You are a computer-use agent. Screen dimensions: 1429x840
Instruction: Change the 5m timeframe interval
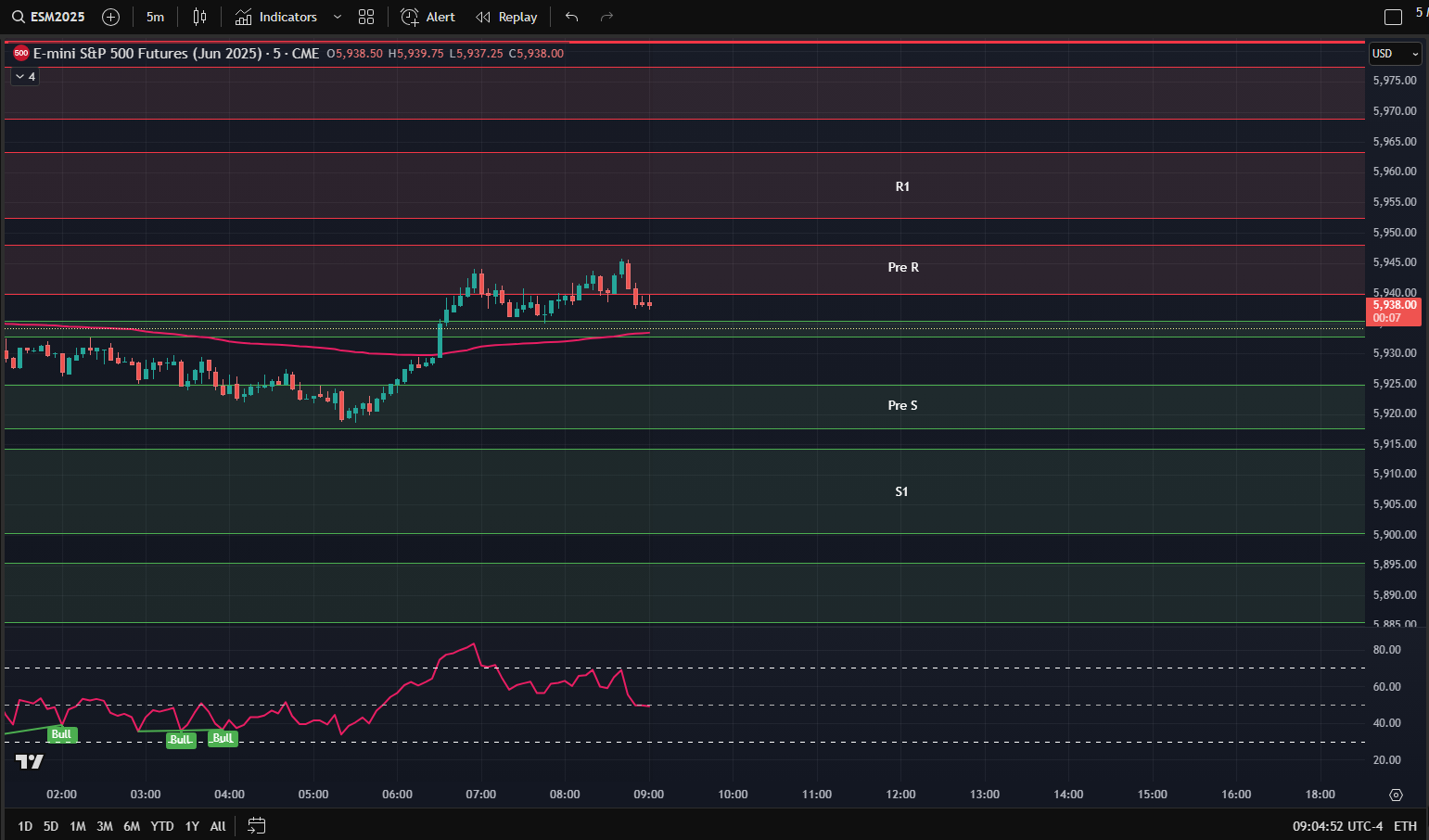click(155, 17)
